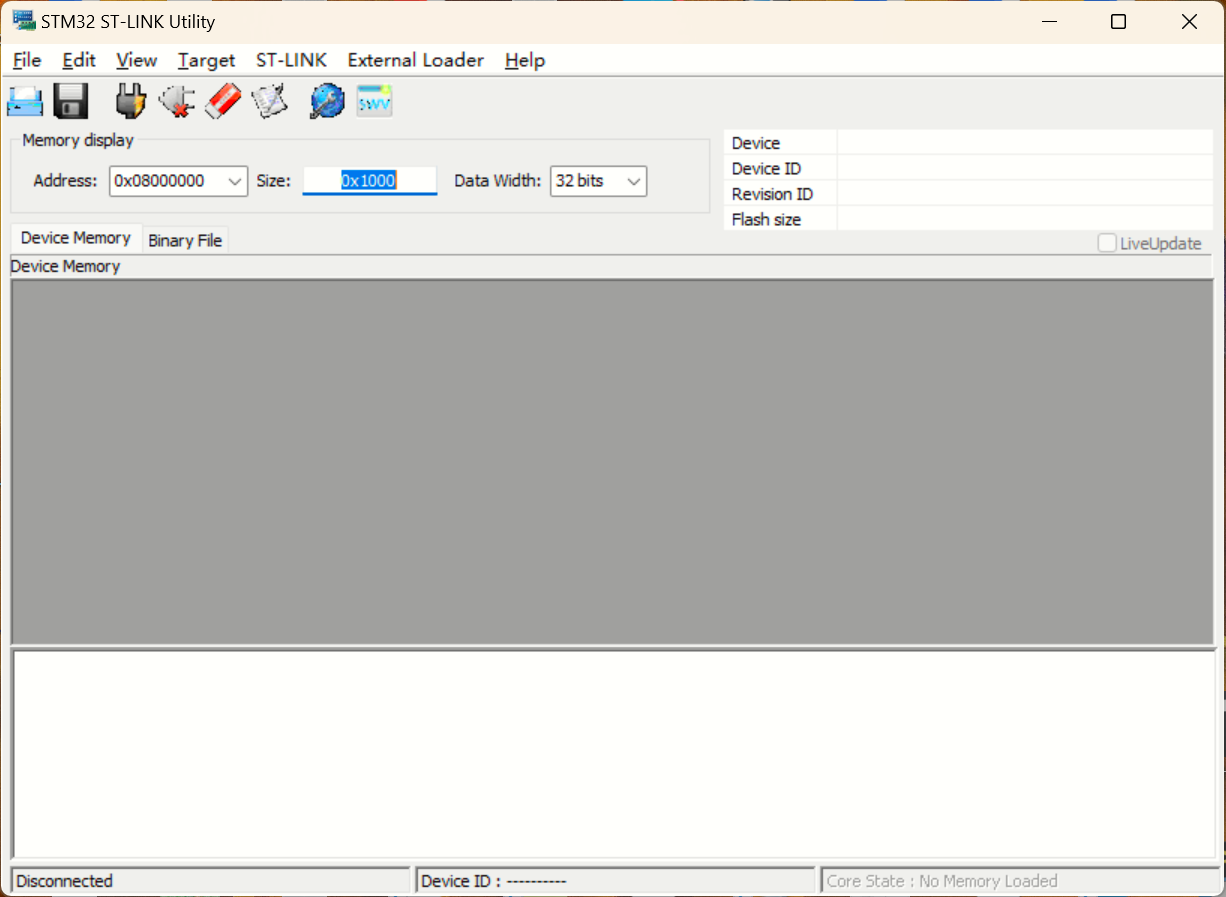Click the Device Memory header label
1226x897 pixels.
[x=66, y=266]
